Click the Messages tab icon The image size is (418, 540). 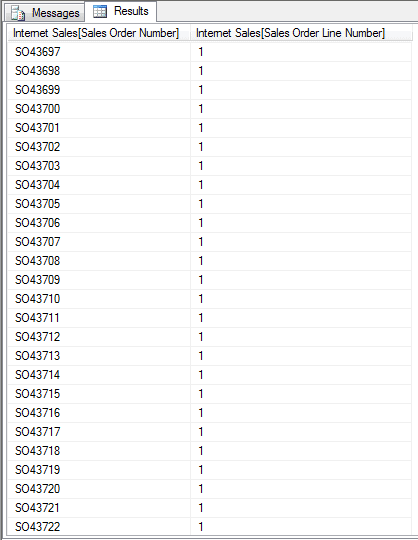tap(18, 13)
